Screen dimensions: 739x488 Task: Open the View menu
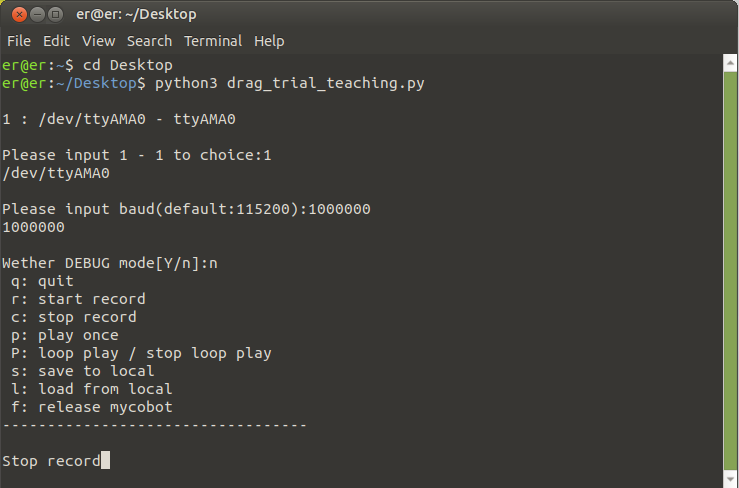pyautogui.click(x=98, y=41)
